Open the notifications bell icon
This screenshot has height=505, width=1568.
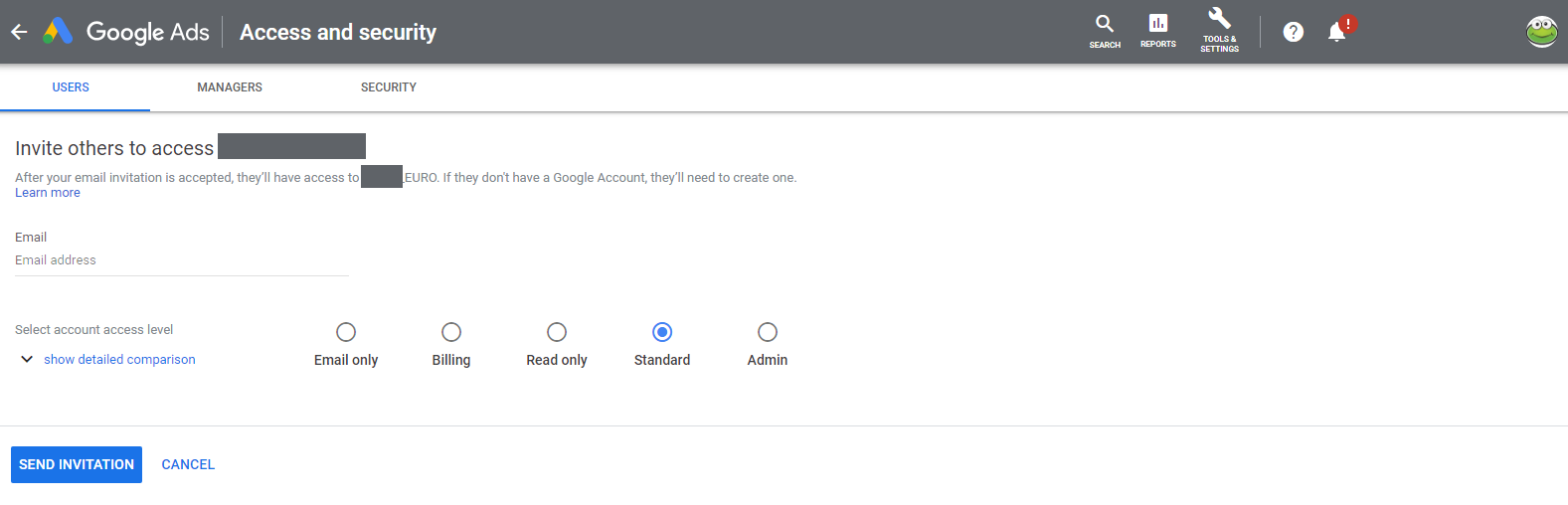pyautogui.click(x=1337, y=32)
